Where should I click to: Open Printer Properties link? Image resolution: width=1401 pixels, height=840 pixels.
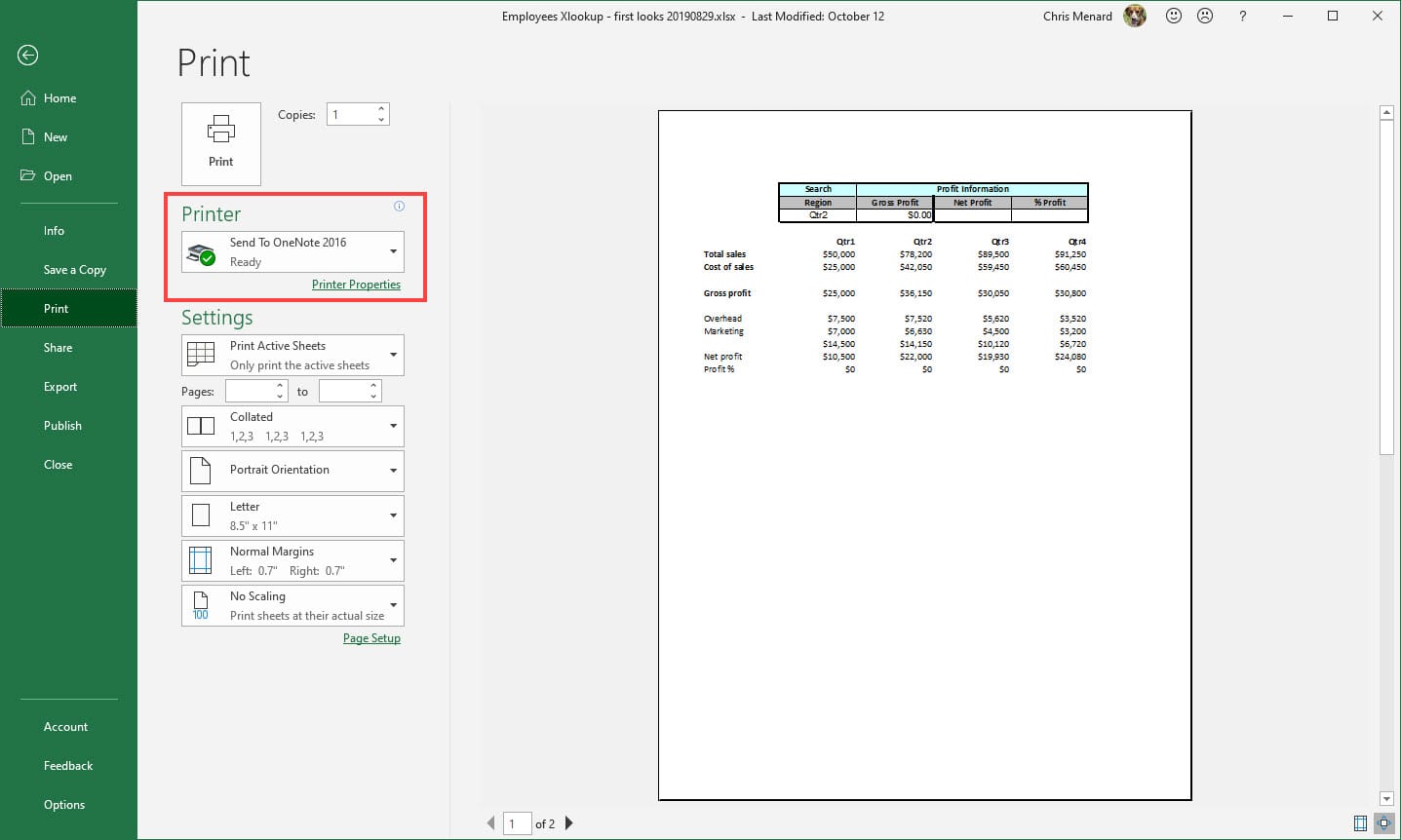click(x=356, y=284)
